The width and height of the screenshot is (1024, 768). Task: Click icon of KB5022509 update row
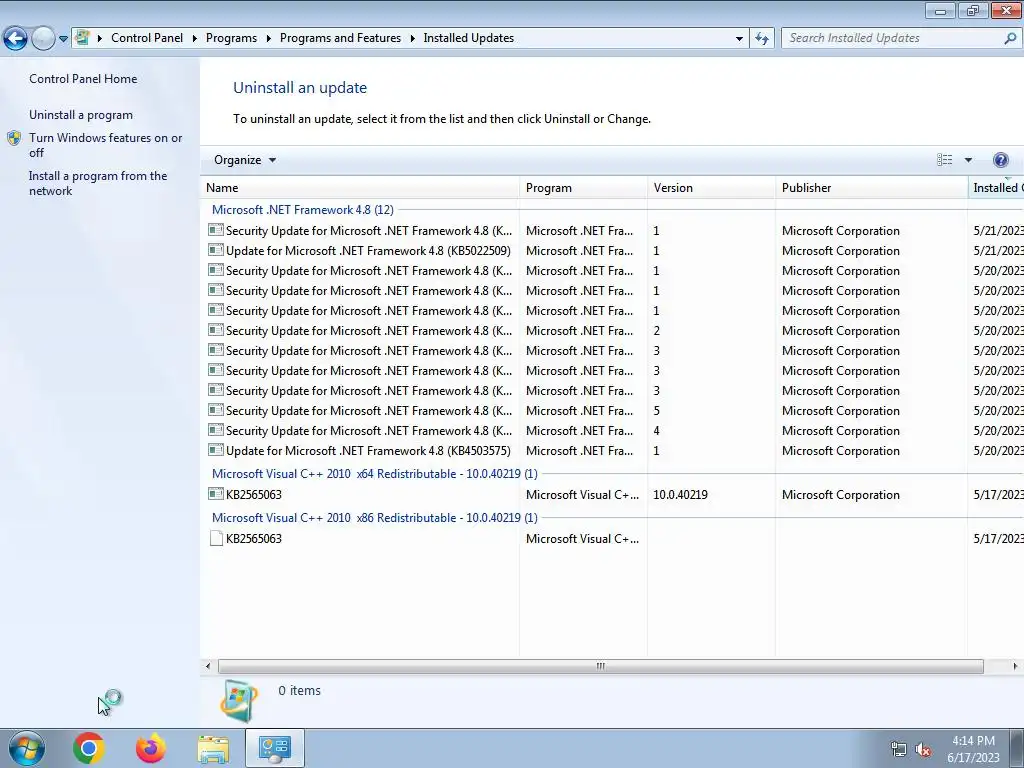pos(216,250)
